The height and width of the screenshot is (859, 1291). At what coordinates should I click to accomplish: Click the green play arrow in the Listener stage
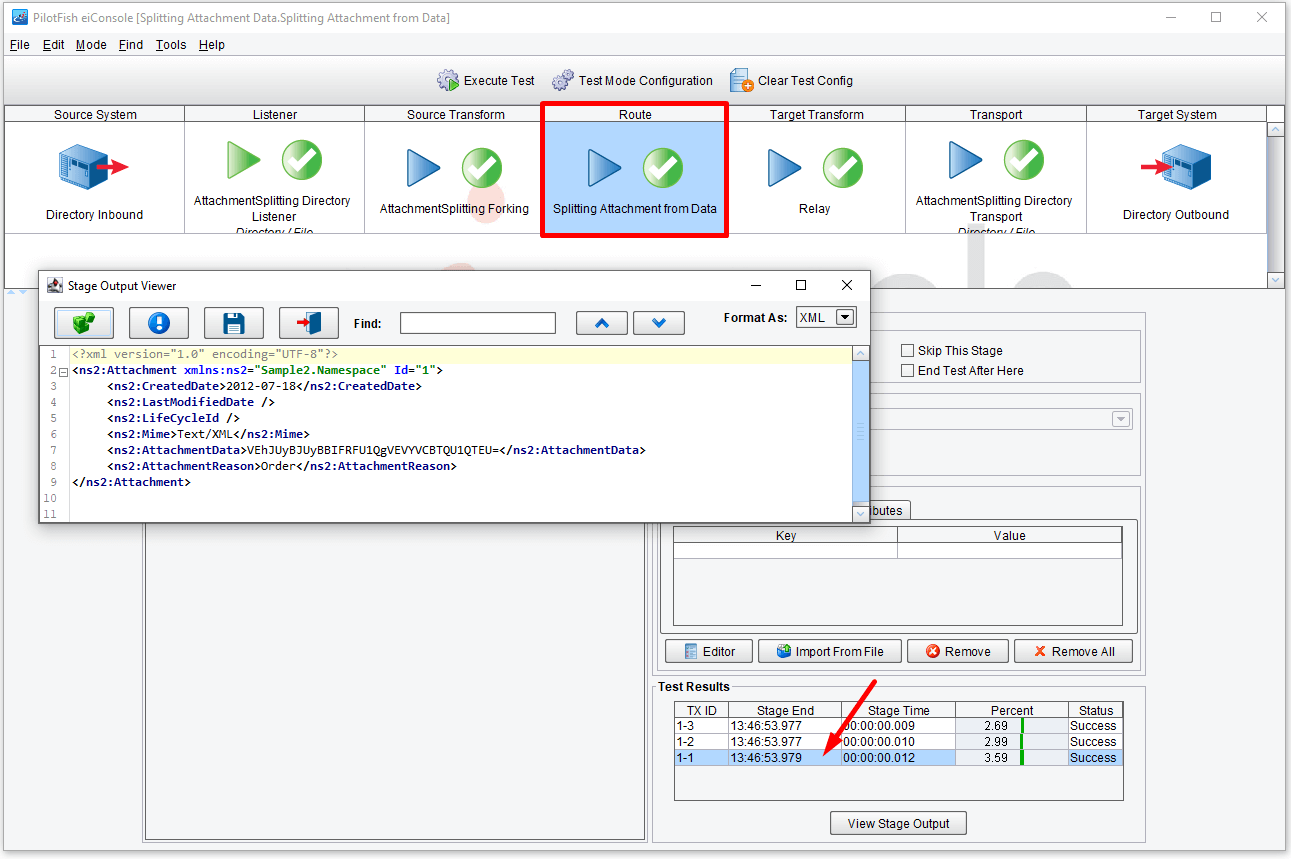[x=244, y=160]
